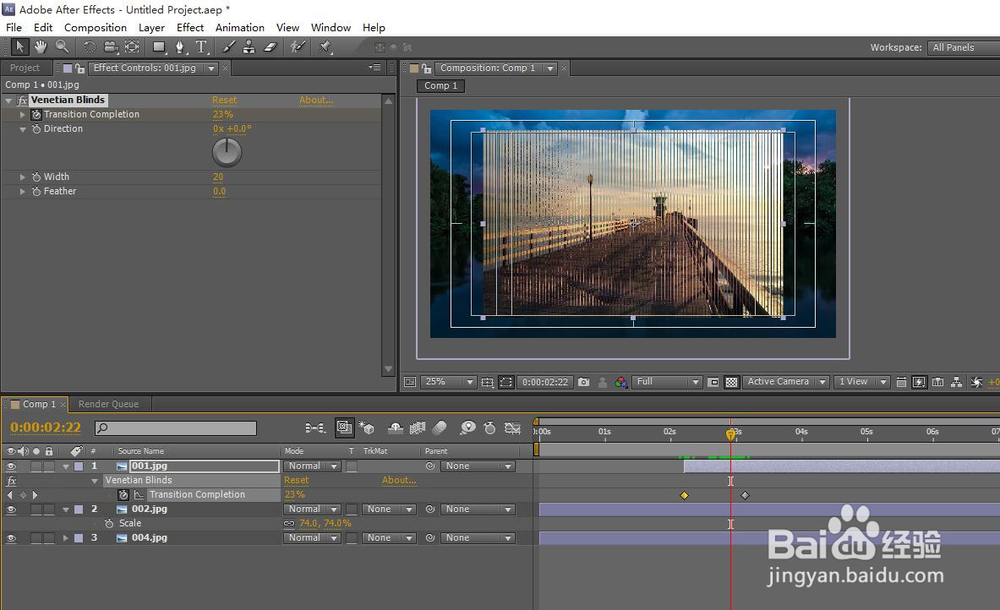Select the Pan Behind tool

pyautogui.click(x=132, y=47)
